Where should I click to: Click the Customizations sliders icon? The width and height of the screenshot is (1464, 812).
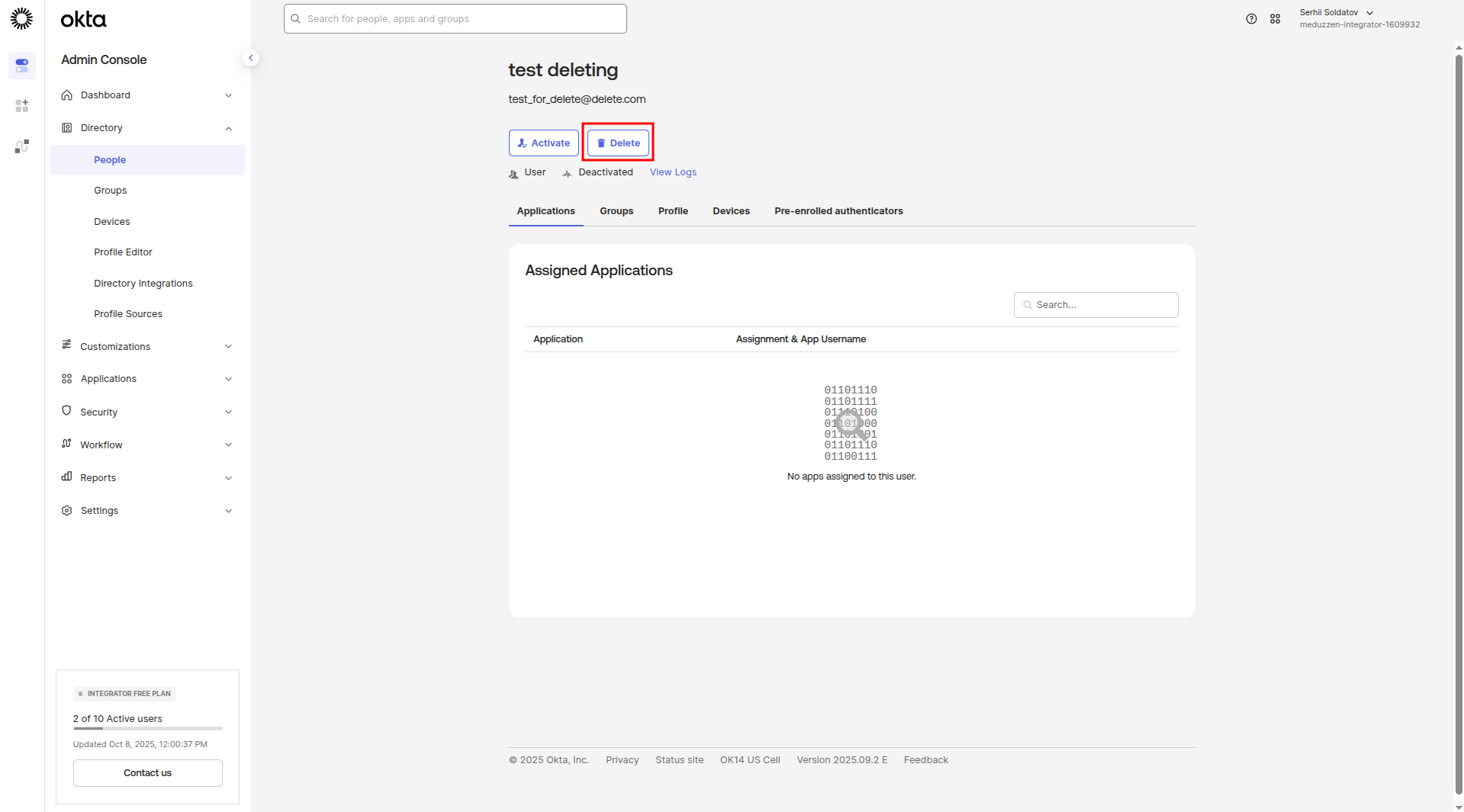pos(66,345)
